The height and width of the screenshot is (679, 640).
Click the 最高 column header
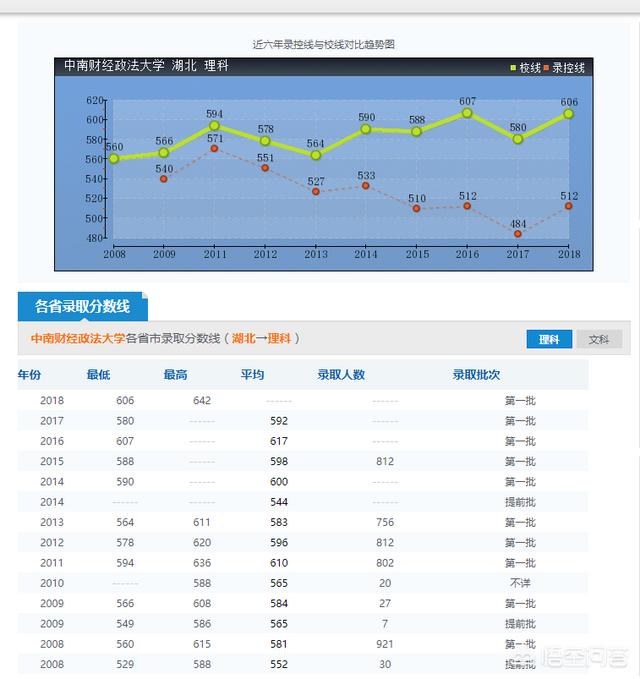175,375
